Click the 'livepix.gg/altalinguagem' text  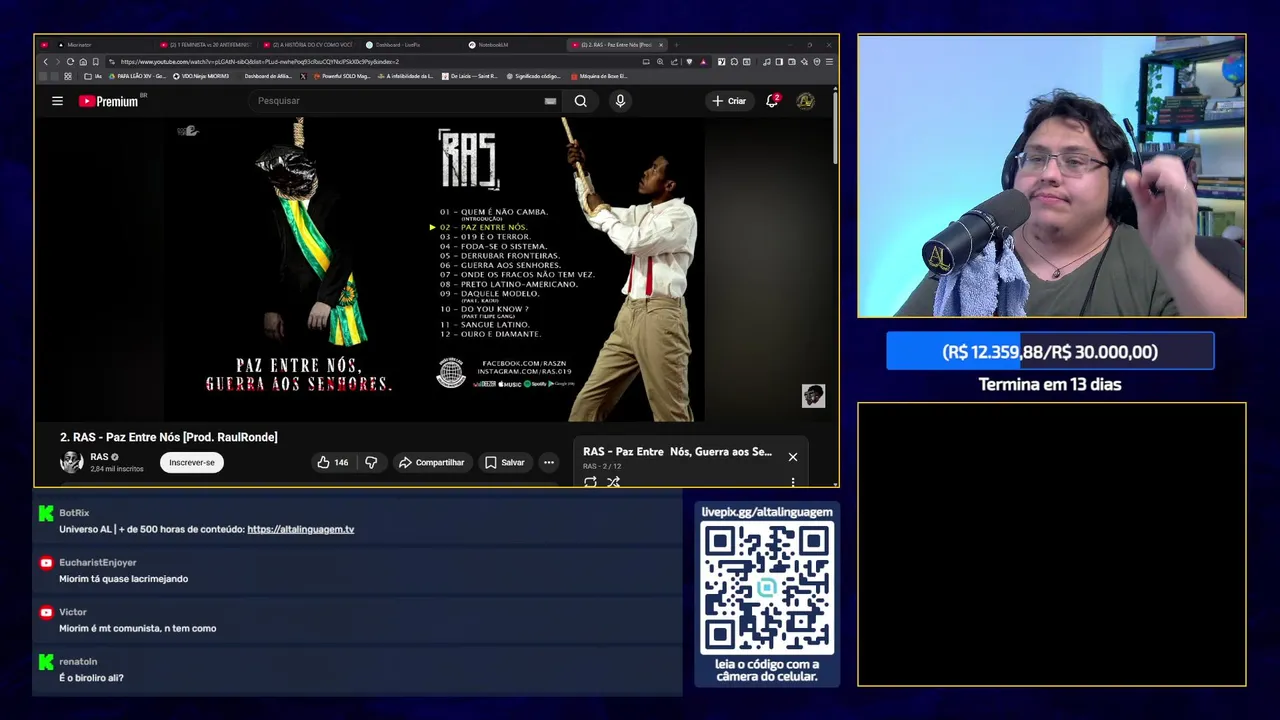tap(767, 512)
